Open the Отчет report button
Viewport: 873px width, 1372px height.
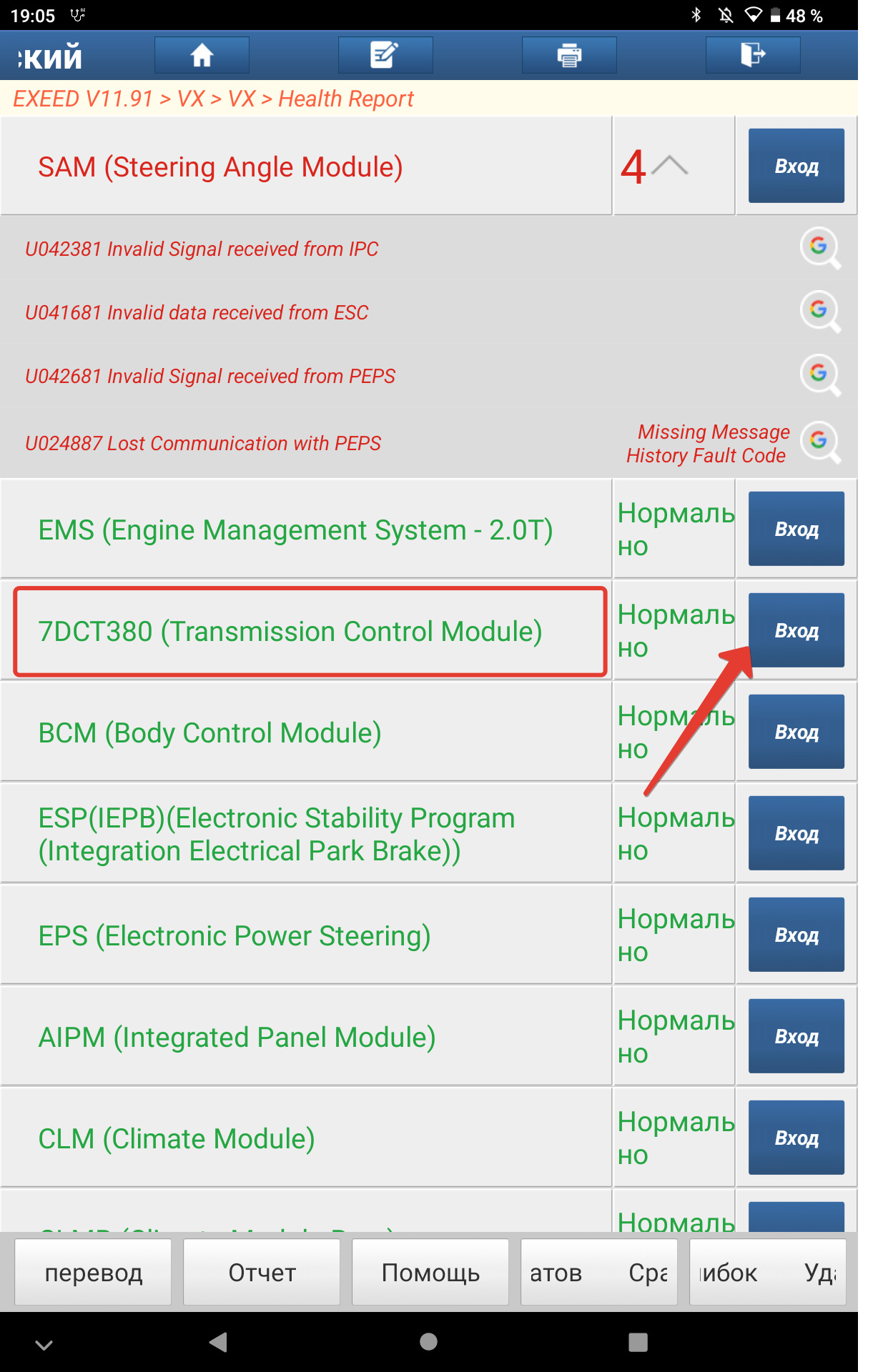click(262, 1273)
